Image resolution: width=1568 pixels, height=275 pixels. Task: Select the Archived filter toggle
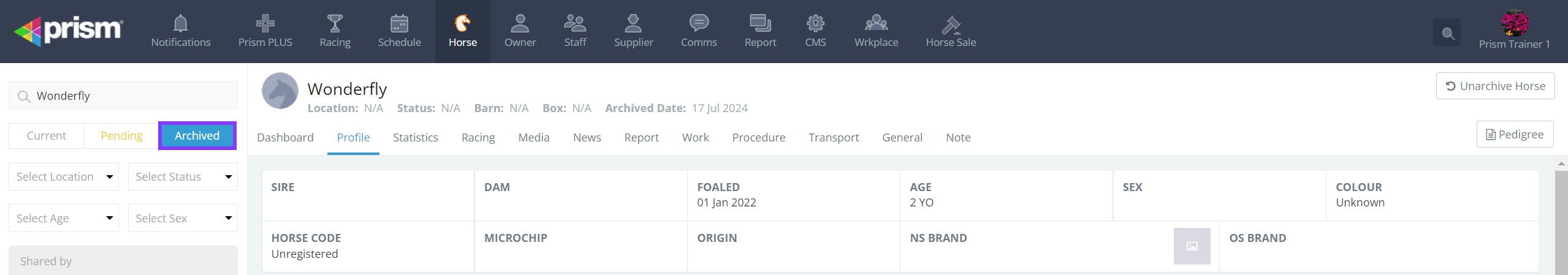coord(197,136)
